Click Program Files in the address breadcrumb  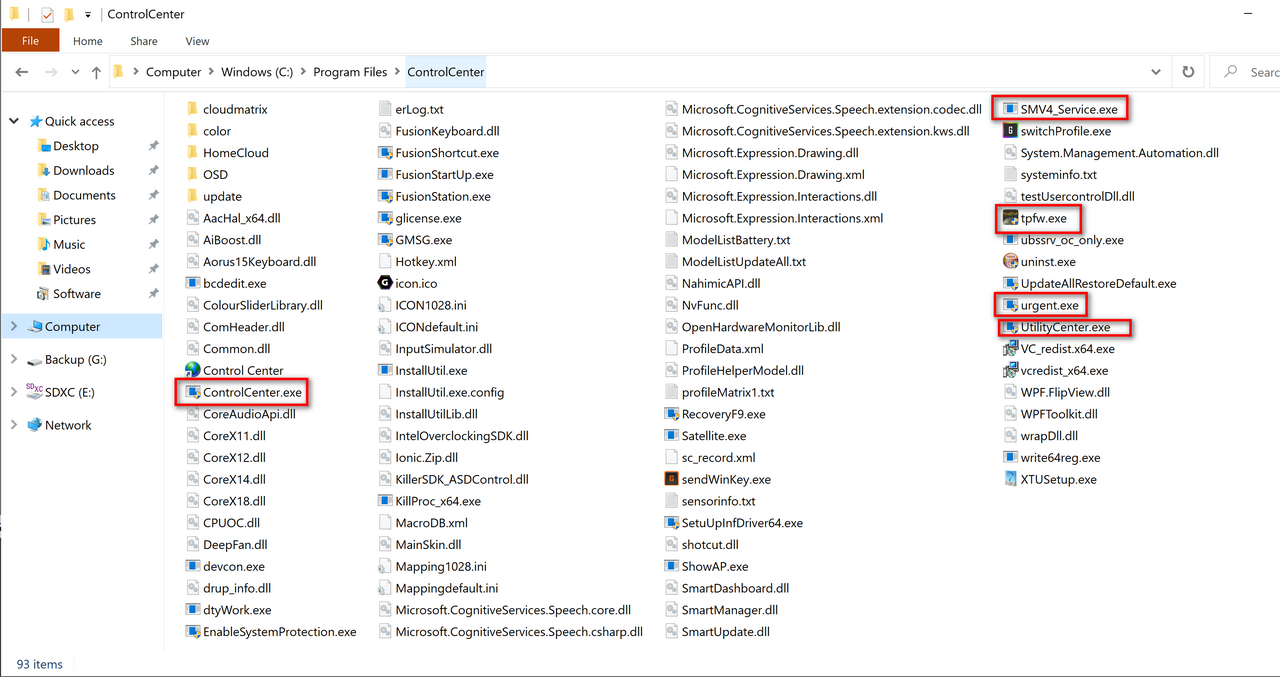click(x=350, y=72)
